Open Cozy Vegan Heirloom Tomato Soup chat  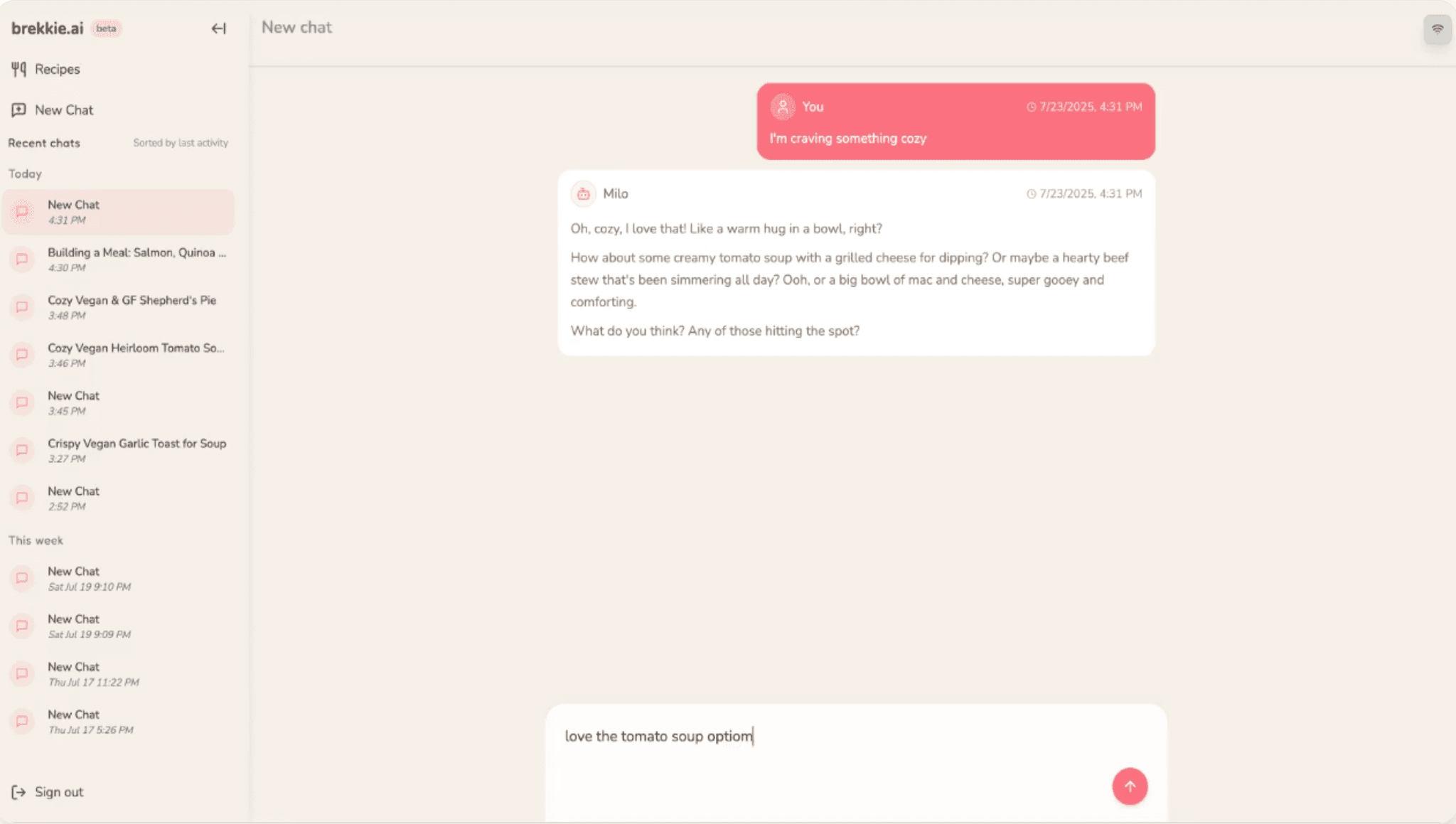tap(119, 355)
